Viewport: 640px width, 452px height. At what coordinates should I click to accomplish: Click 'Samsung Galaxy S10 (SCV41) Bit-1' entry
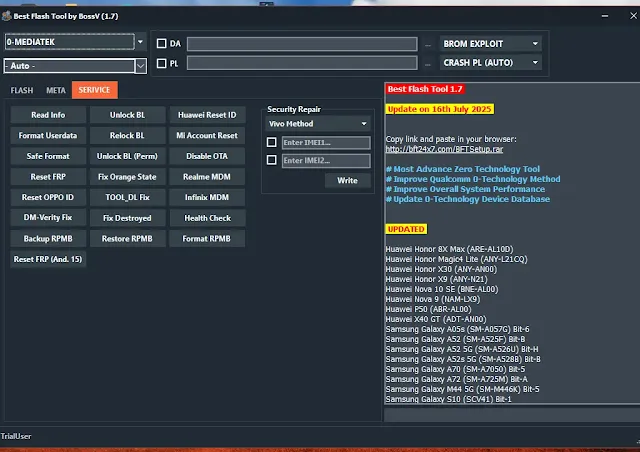[x=448, y=399]
